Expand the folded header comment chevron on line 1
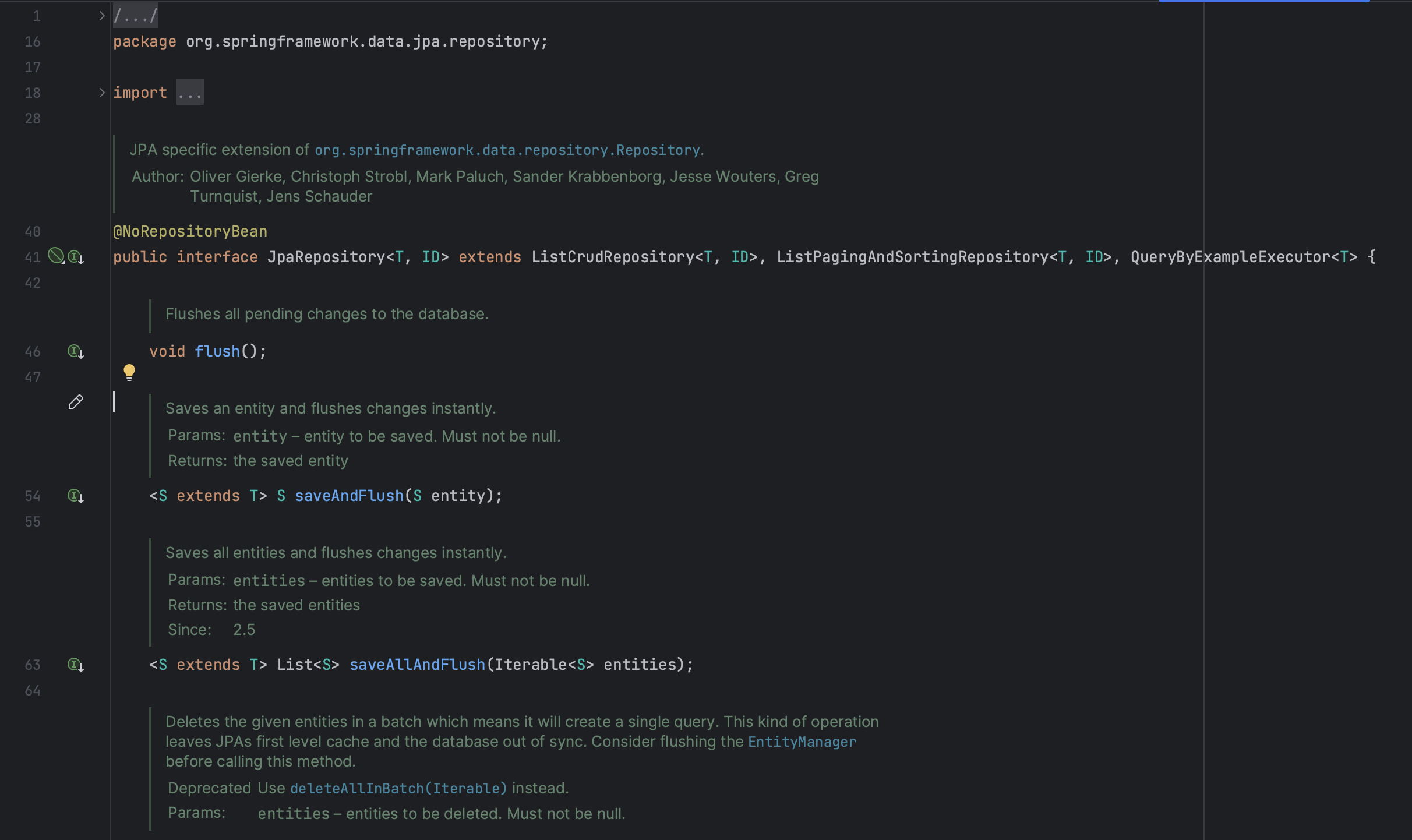This screenshot has width=1412, height=840. [102, 16]
